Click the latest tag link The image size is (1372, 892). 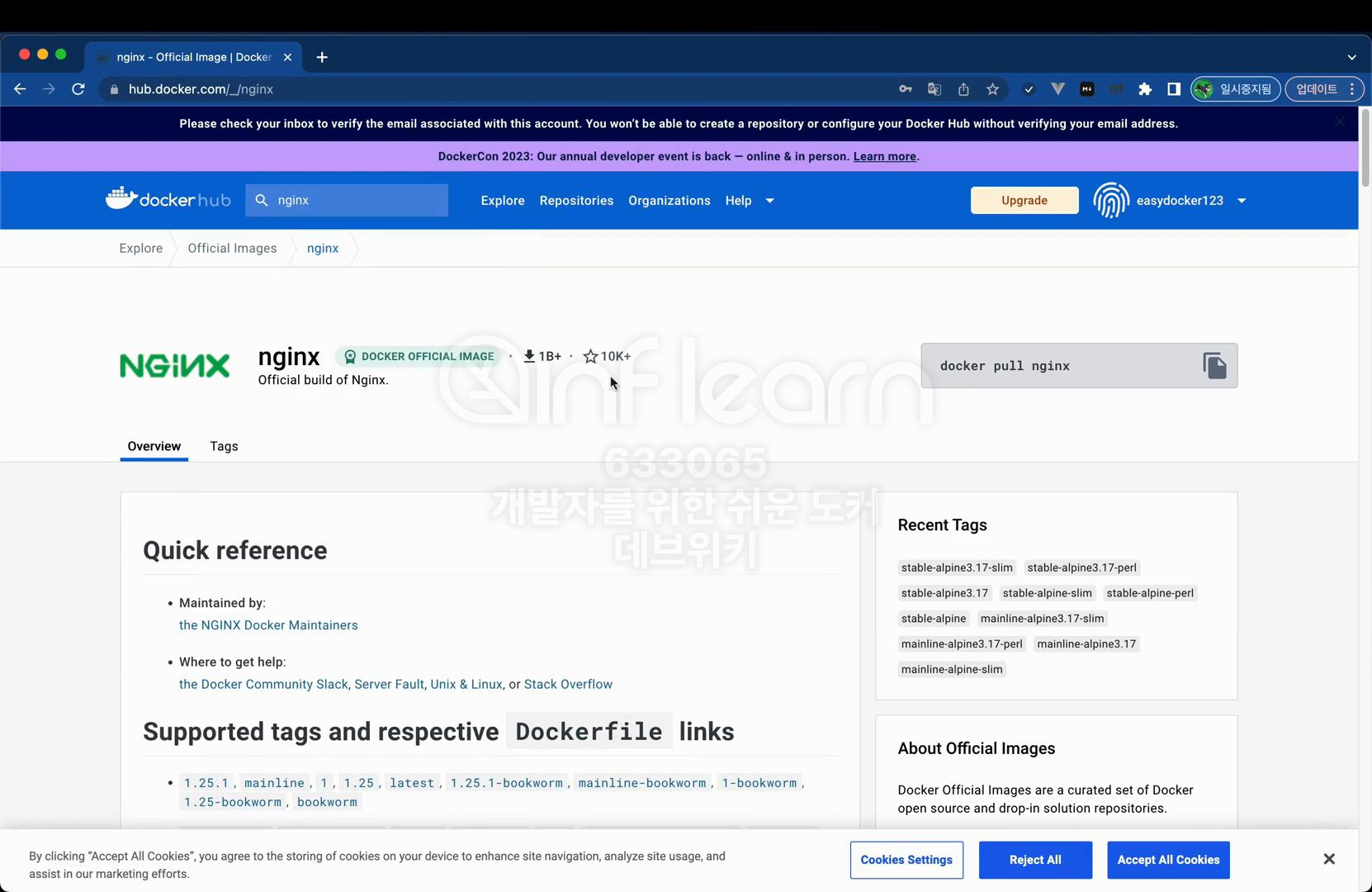(412, 783)
